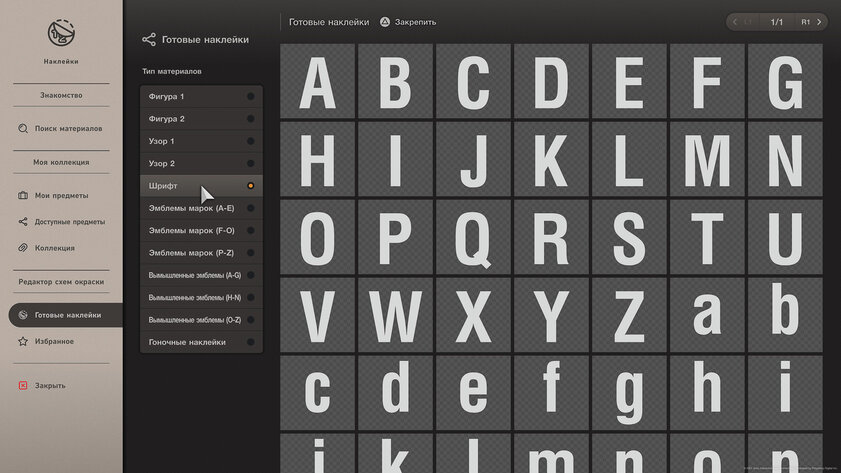Open Редактор схем окраски section

click(61, 282)
